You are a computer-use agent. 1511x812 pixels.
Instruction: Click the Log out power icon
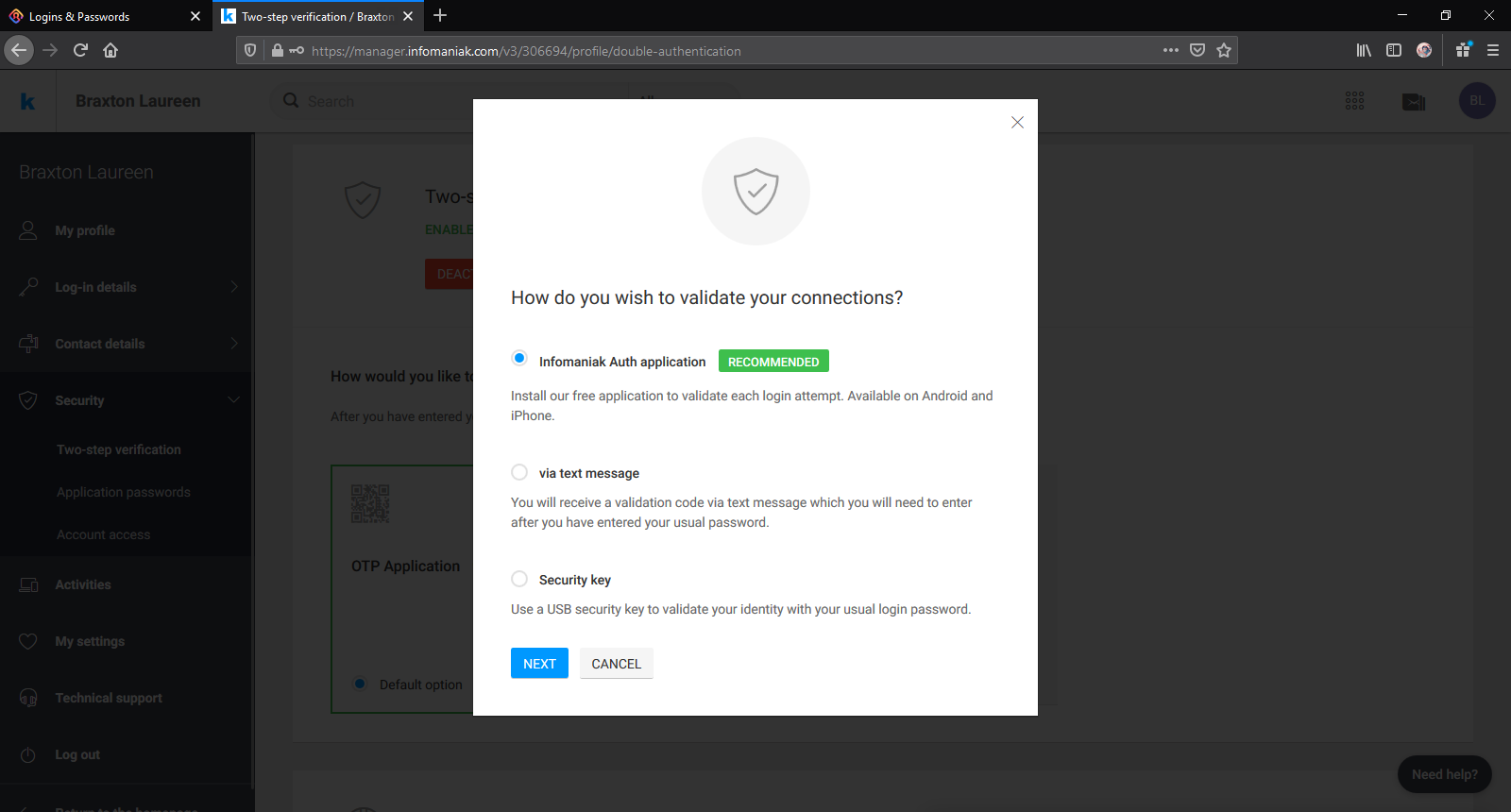pyautogui.click(x=28, y=754)
